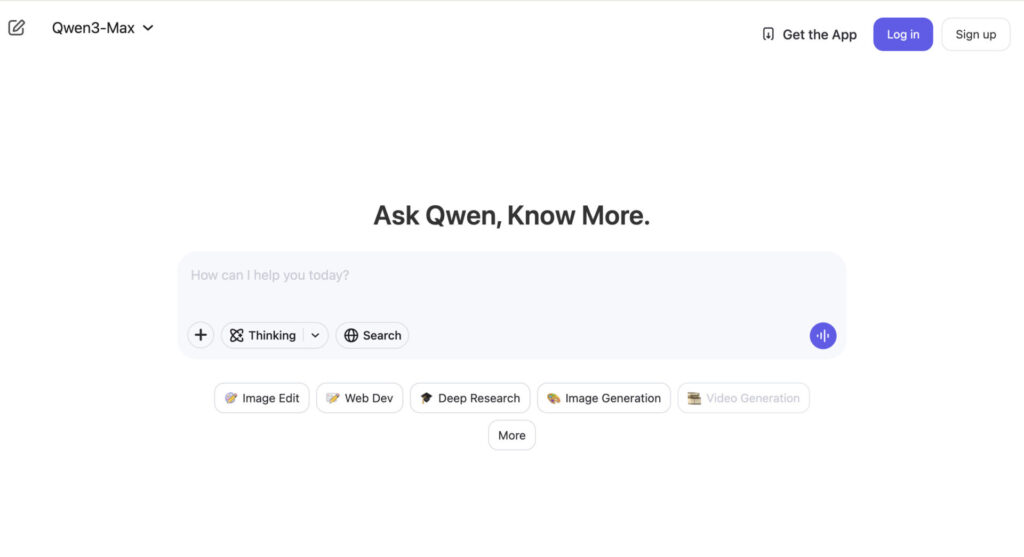The width and height of the screenshot is (1024, 557).
Task: Click the new chat pencil icon
Action: [x=16, y=28]
